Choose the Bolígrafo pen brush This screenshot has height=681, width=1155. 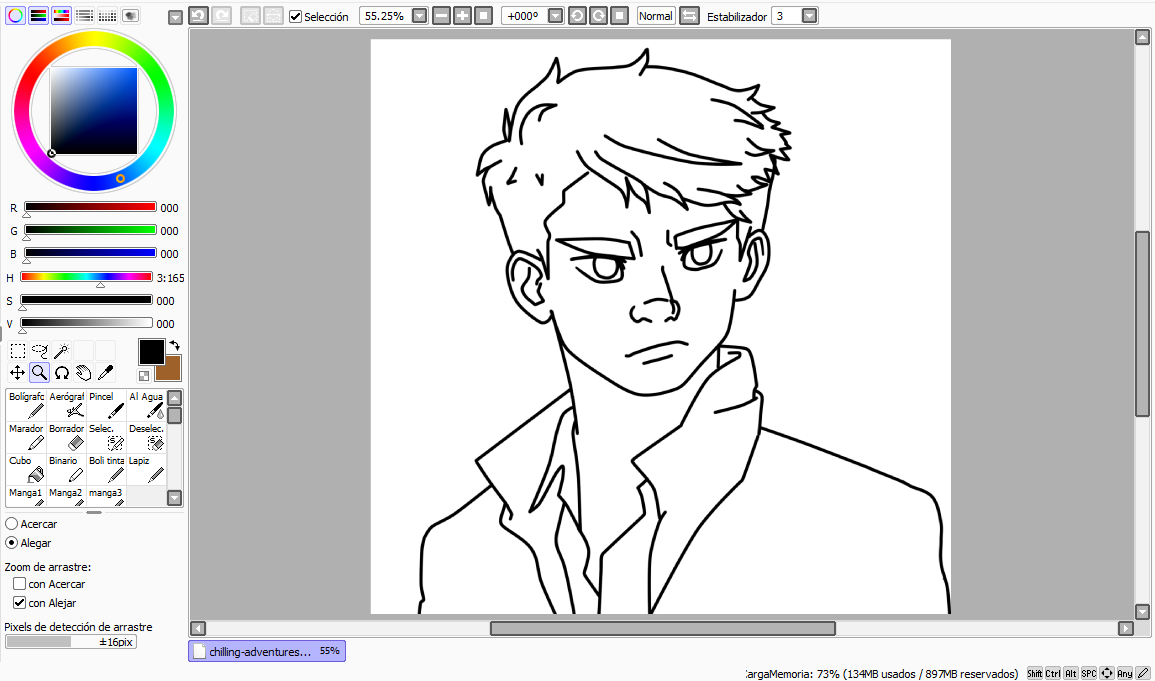(27, 405)
